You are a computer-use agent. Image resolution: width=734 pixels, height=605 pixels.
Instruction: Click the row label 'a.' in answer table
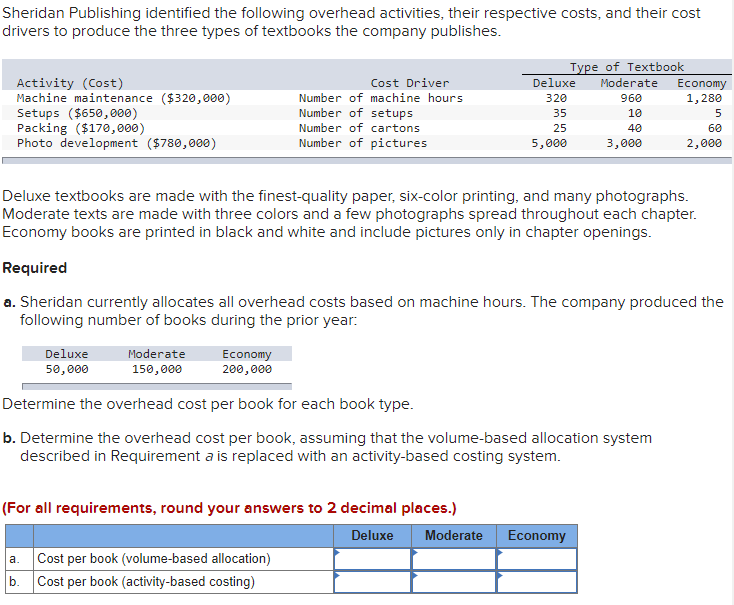(x=14, y=559)
